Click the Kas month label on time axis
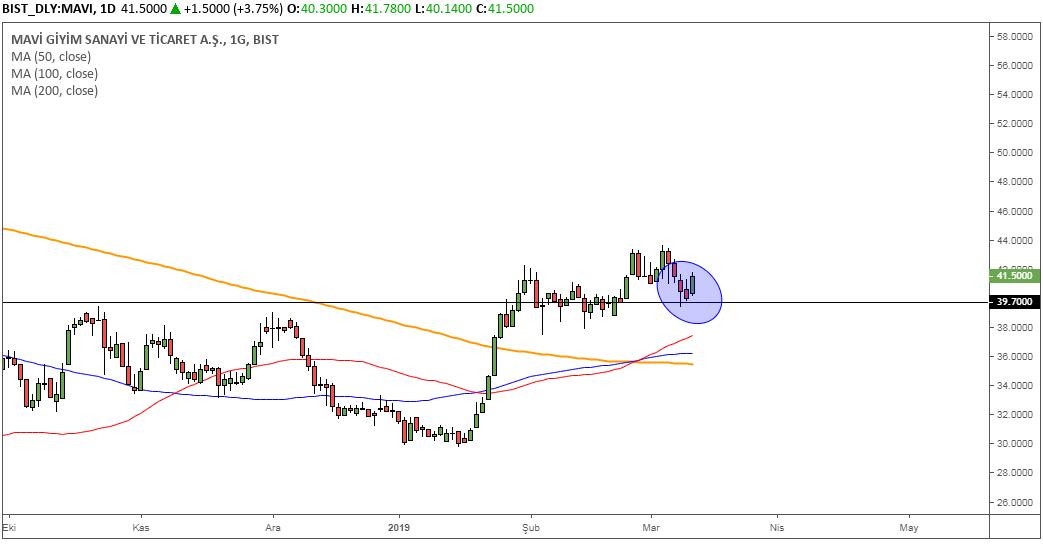1043x546 pixels. (140, 527)
